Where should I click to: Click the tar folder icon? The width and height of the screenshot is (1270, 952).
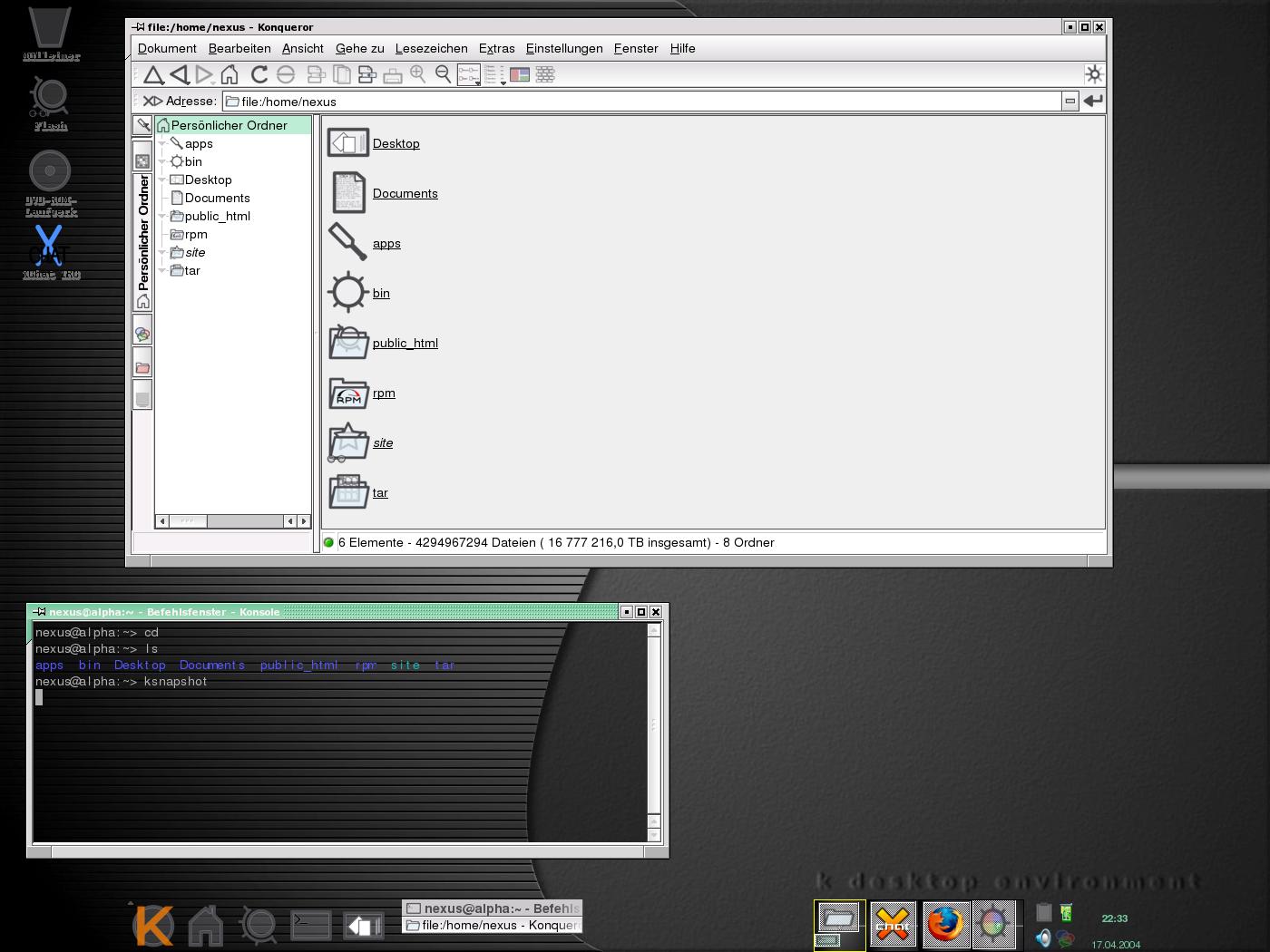(x=348, y=493)
